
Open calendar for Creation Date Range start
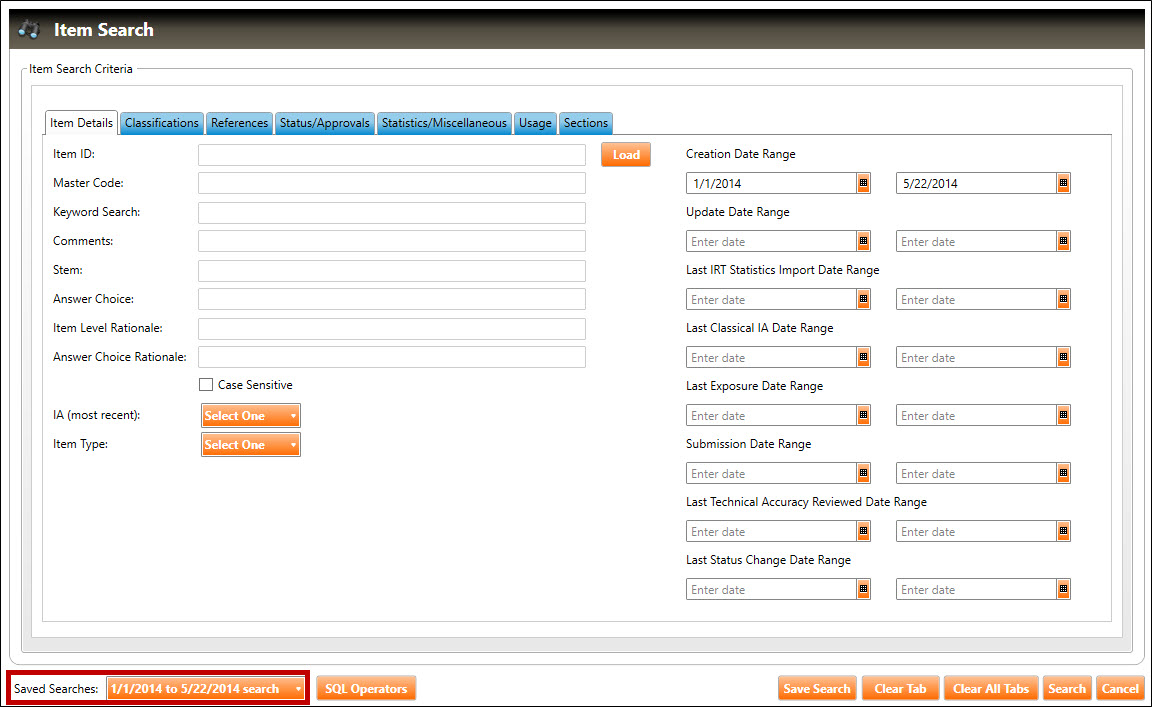(863, 183)
